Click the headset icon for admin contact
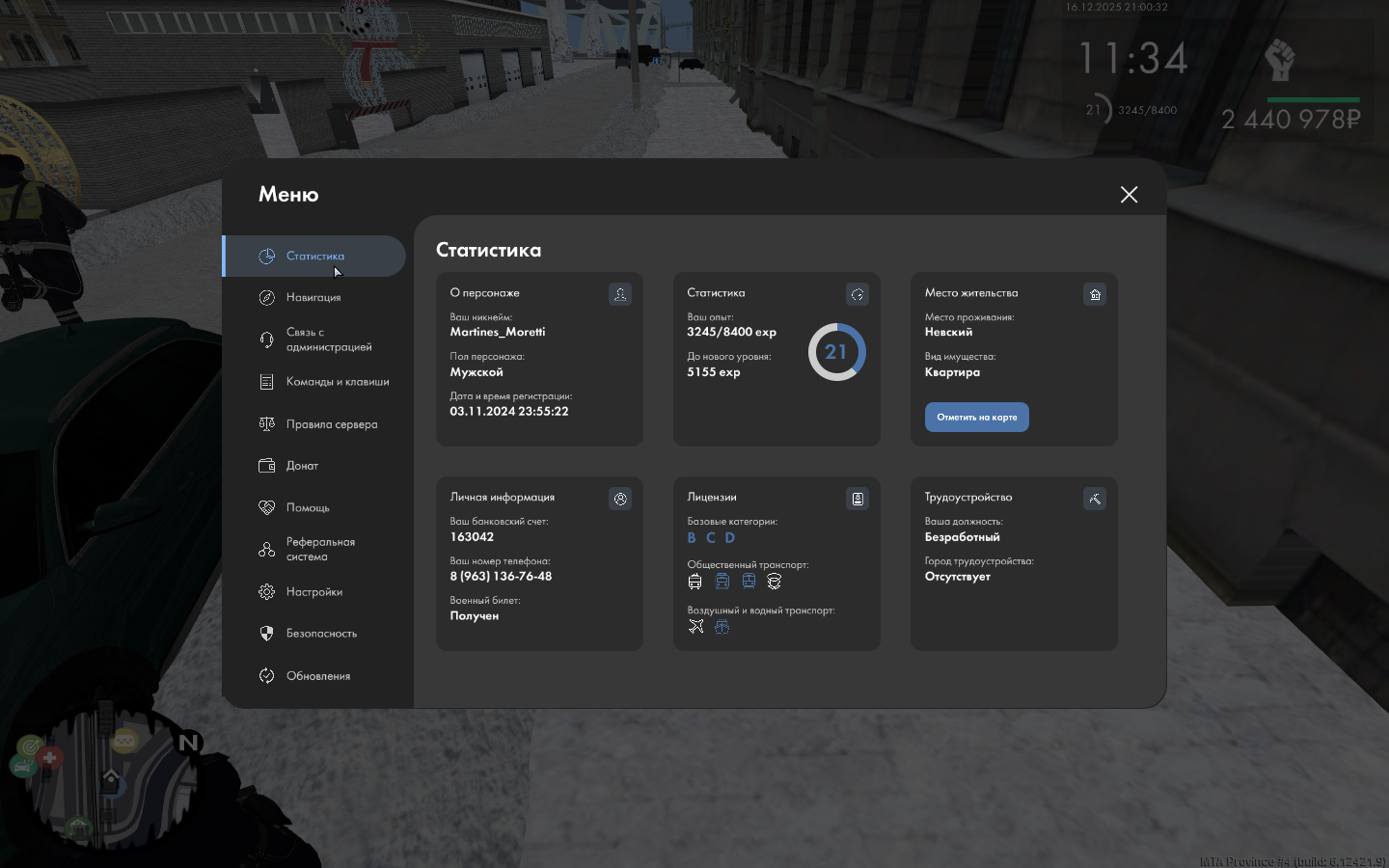 [x=267, y=339]
